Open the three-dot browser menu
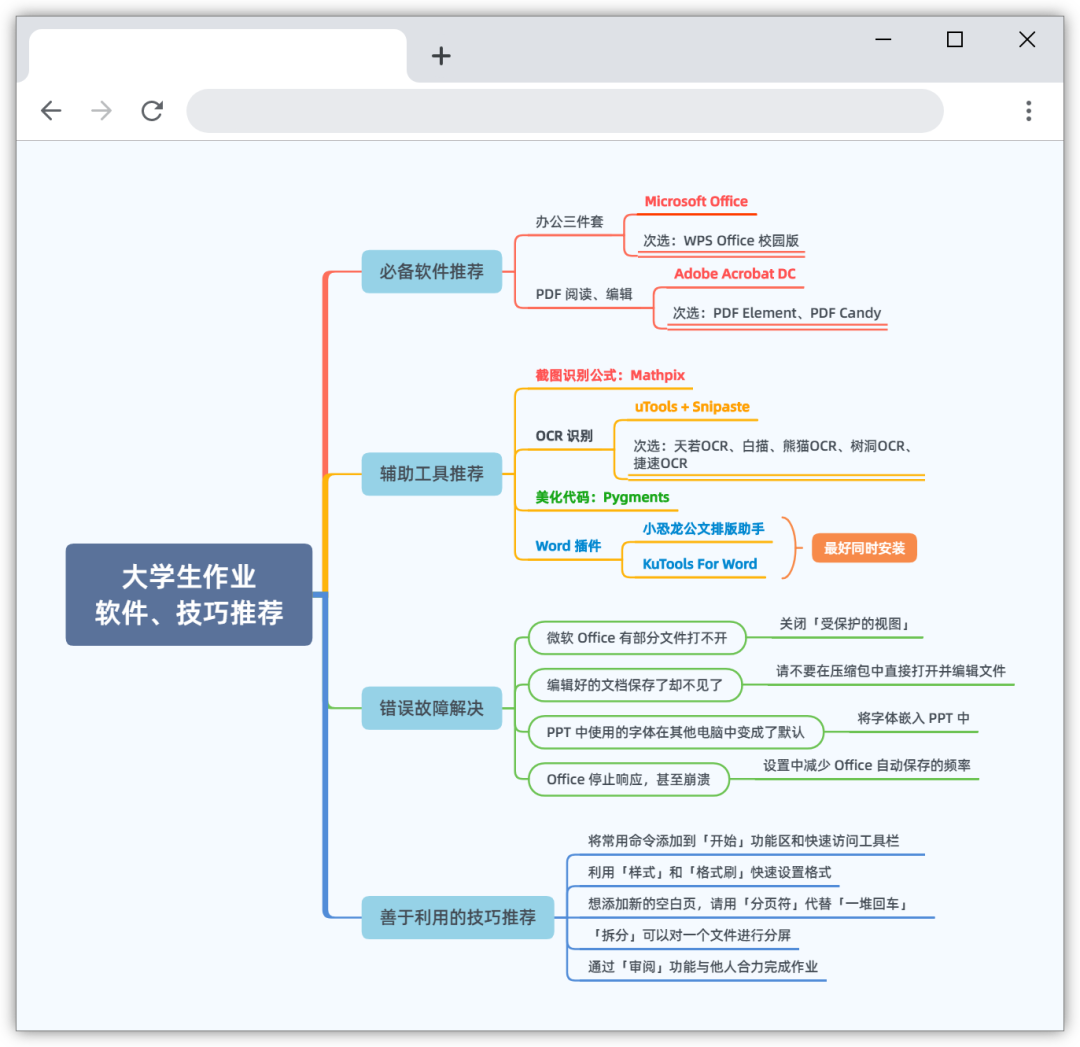Screen dimensions: 1080x1047 [x=1028, y=111]
